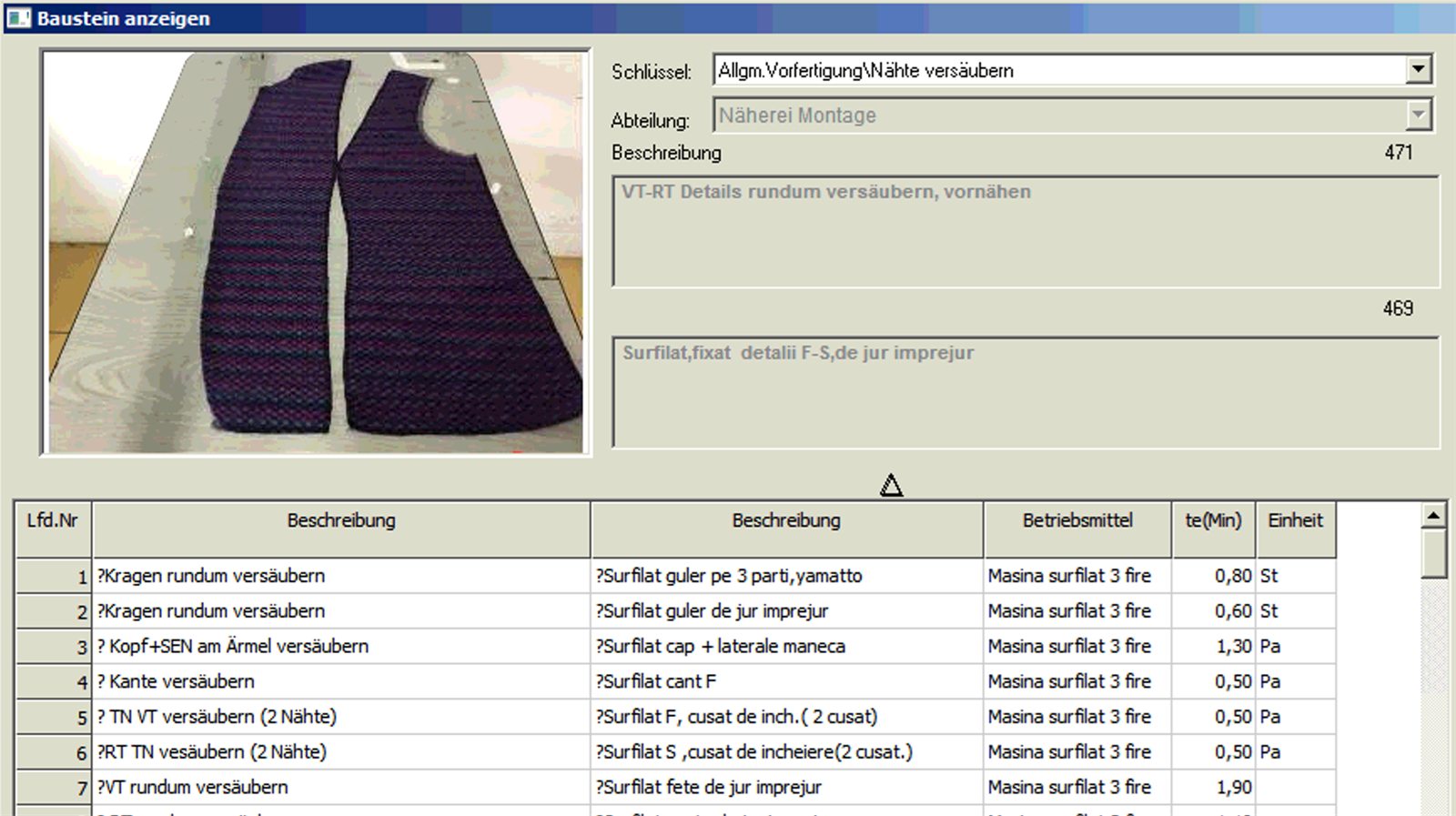Click the German description box 'VT-RT Details rundum versäubern'
The height and width of the screenshot is (816, 1456).
1026,231
